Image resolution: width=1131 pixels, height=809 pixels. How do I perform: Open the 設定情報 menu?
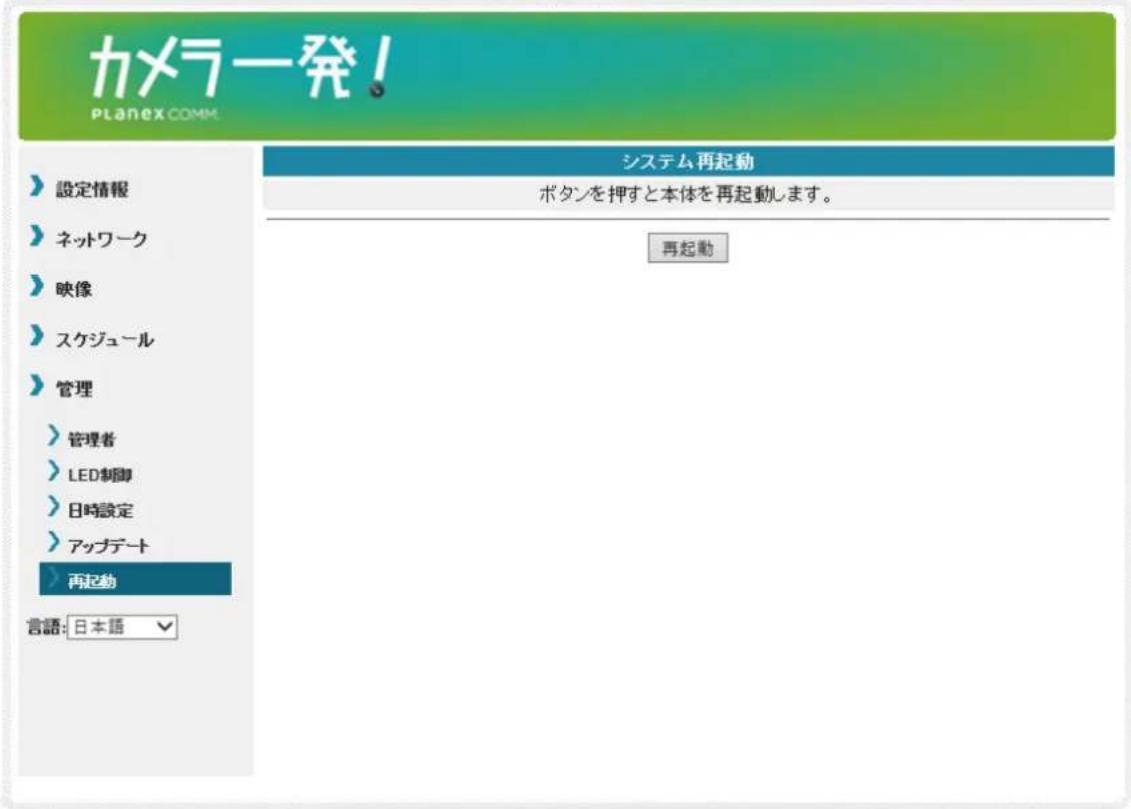tap(92, 190)
